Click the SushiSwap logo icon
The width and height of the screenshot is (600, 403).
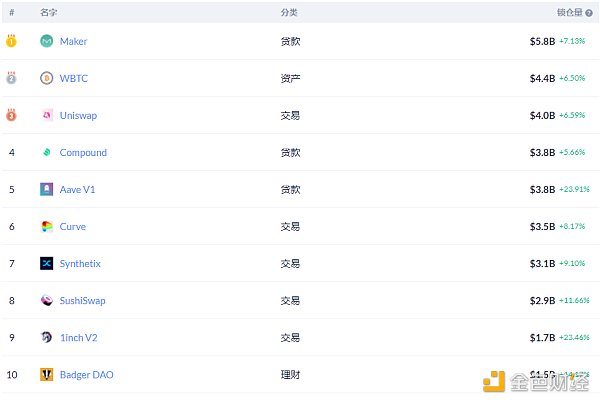(x=47, y=300)
